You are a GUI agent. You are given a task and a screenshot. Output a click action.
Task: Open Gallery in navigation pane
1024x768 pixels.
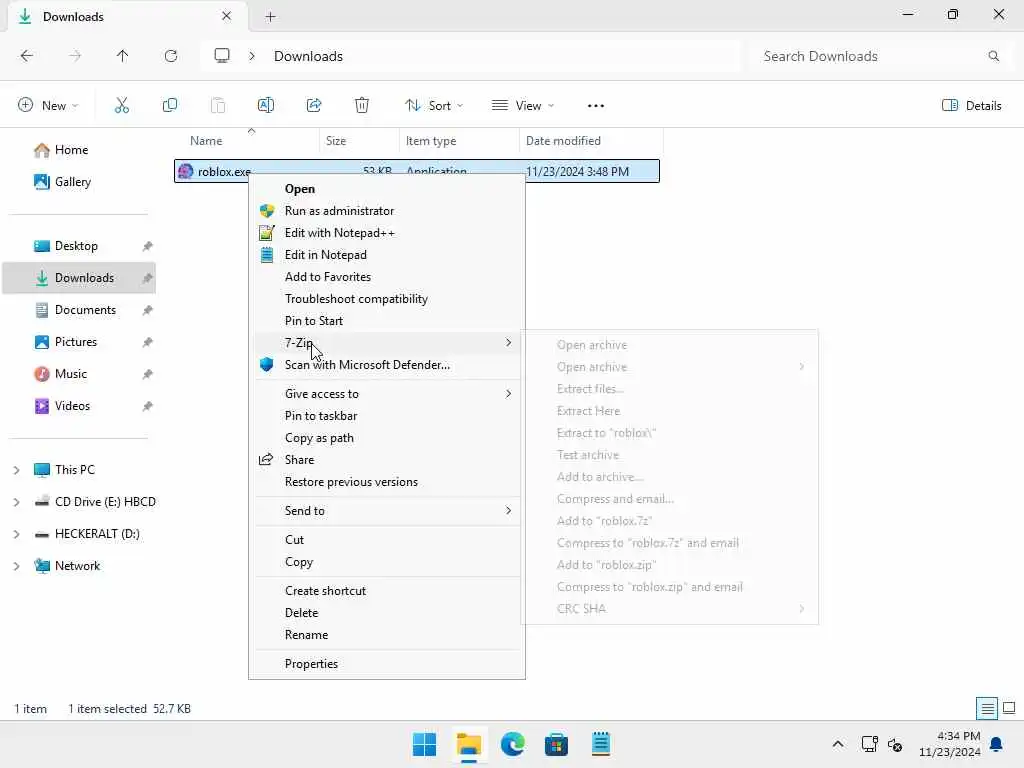pos(63,182)
